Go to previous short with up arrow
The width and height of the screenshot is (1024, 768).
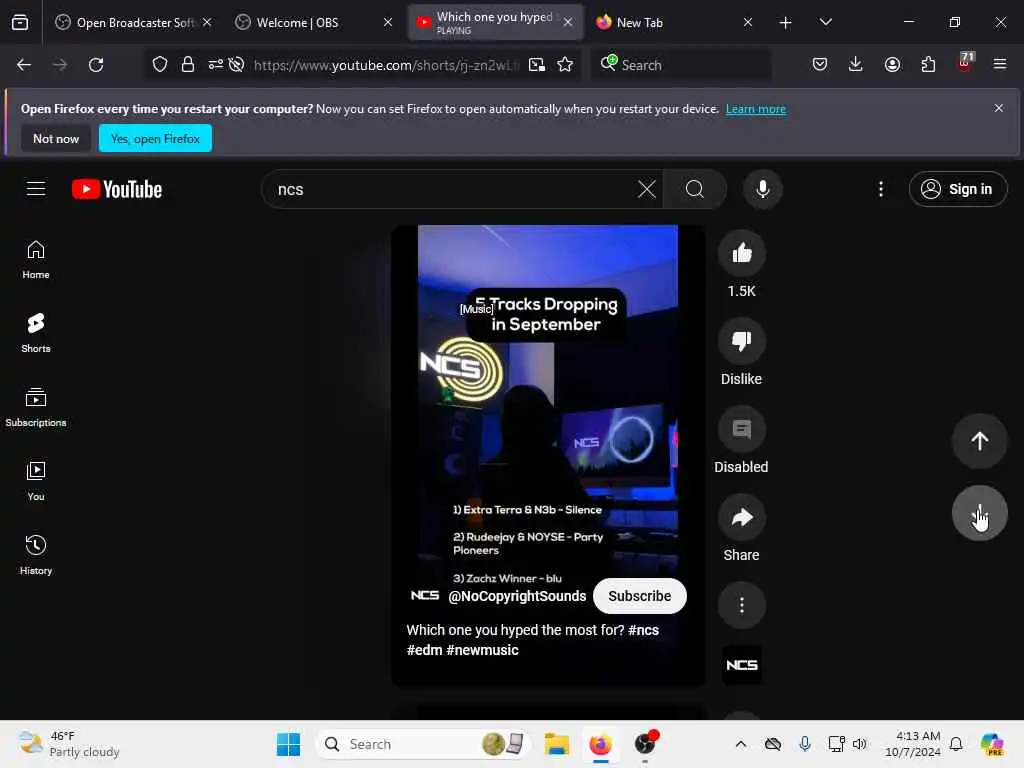(x=979, y=441)
